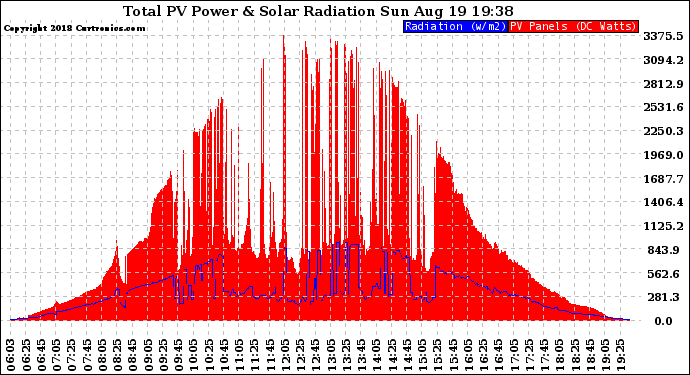Click the y-axis label 1687.7
Image resolution: width=690 pixels, height=375 pixels.
click(x=663, y=178)
